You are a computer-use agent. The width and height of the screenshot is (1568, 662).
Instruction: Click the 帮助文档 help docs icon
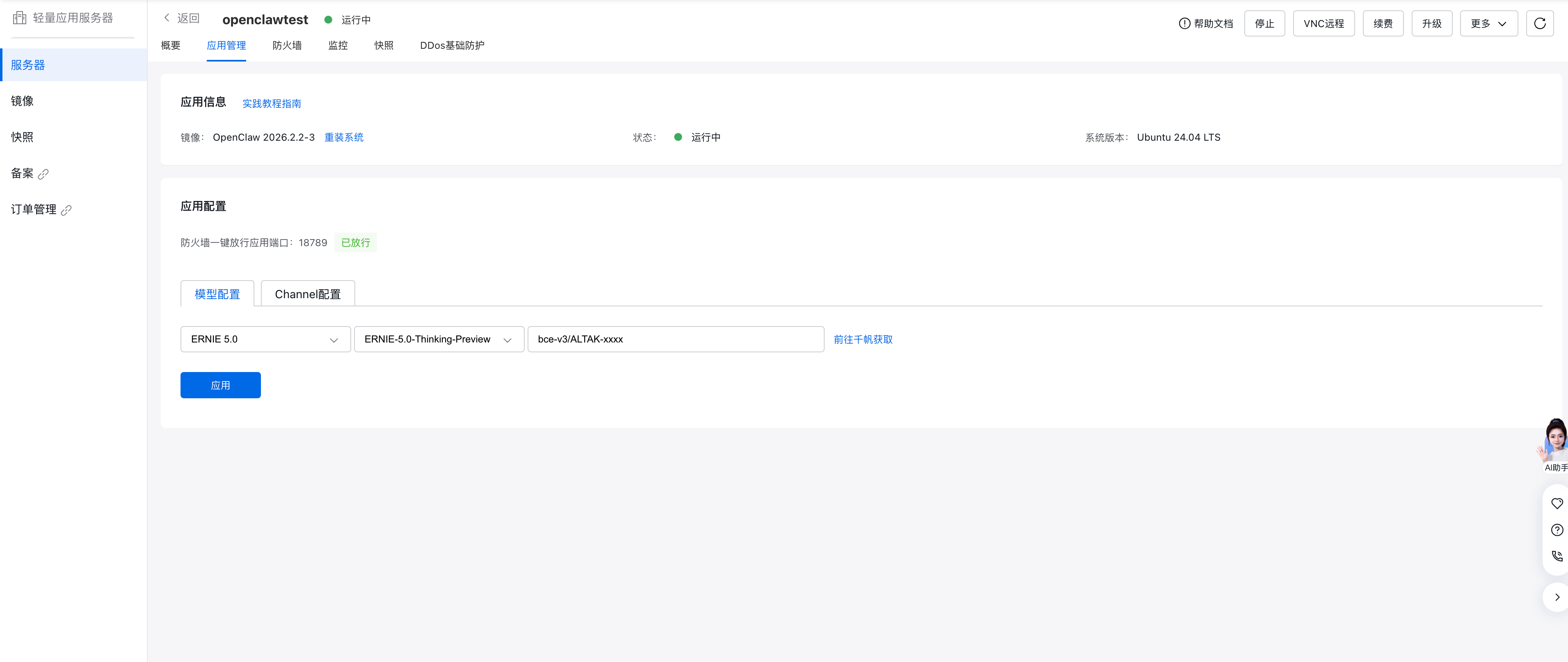click(1184, 24)
